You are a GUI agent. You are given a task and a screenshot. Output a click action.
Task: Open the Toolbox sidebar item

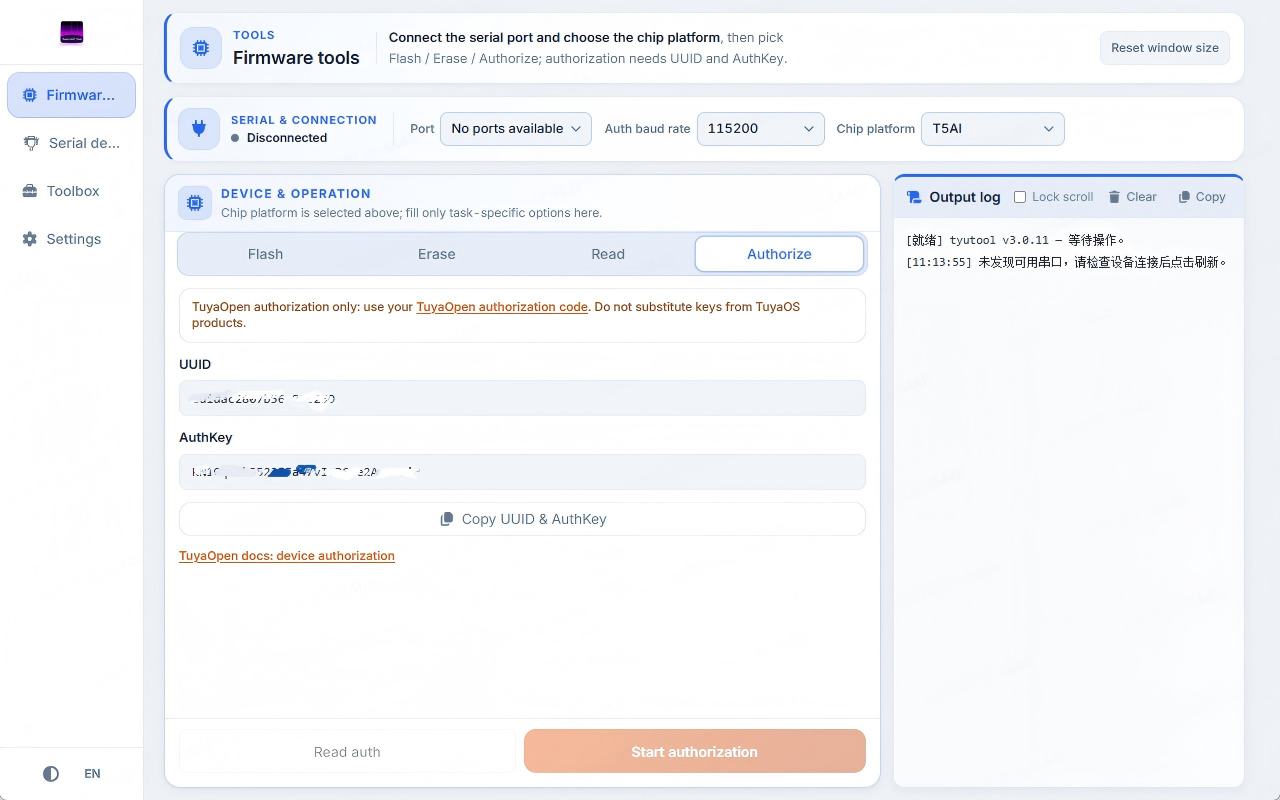pos(71,191)
